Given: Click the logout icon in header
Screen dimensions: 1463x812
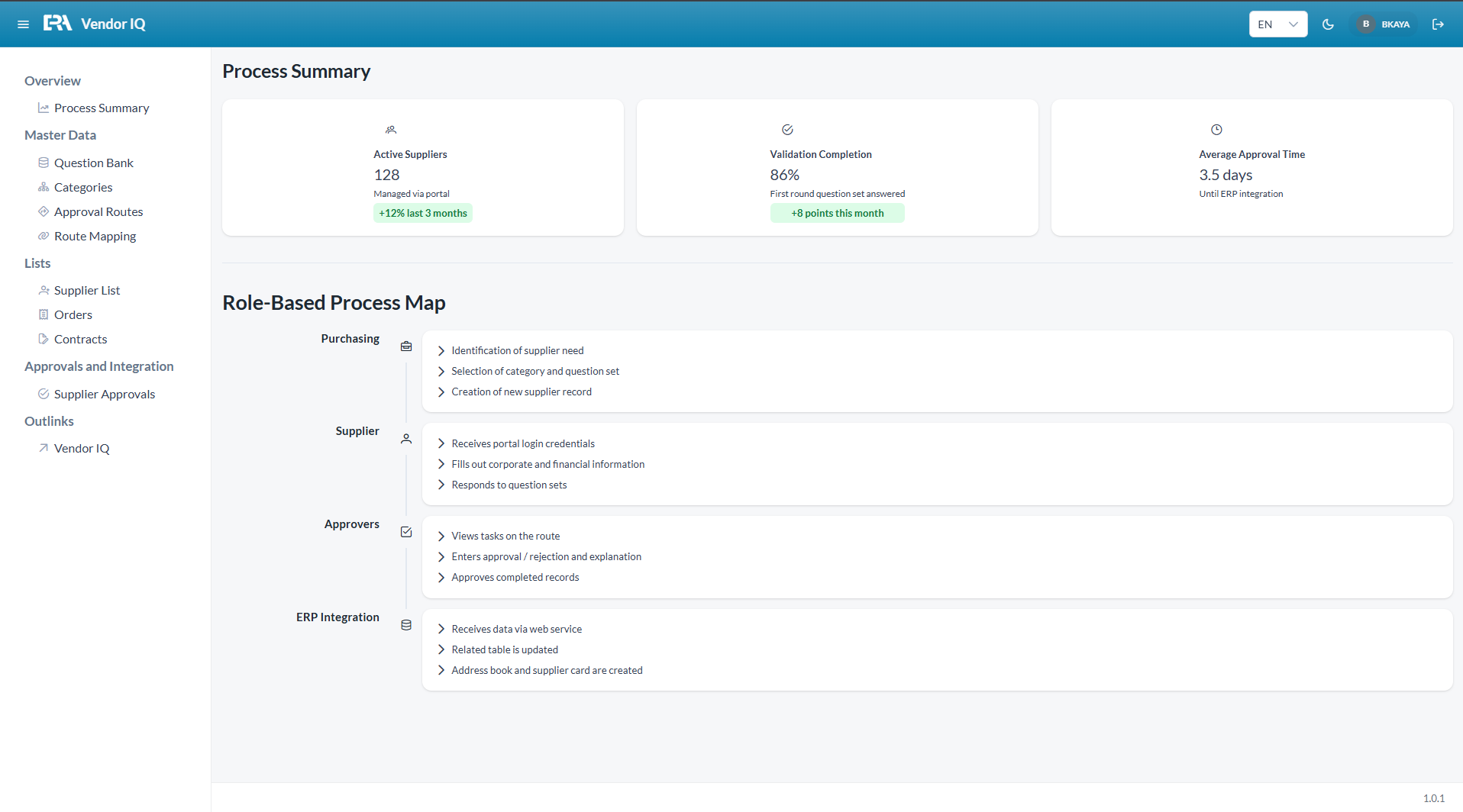Looking at the screenshot, I should coord(1438,24).
